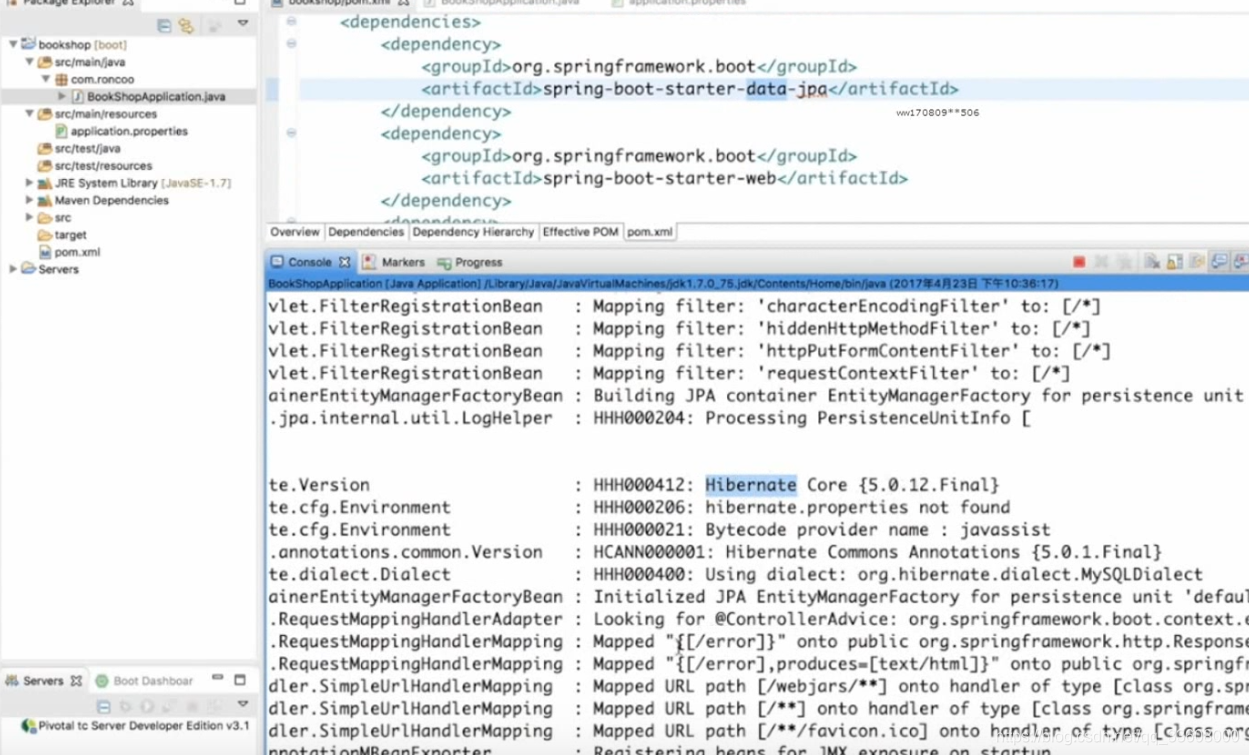
Task: Collapse the bookshop project tree node
Action: point(13,45)
